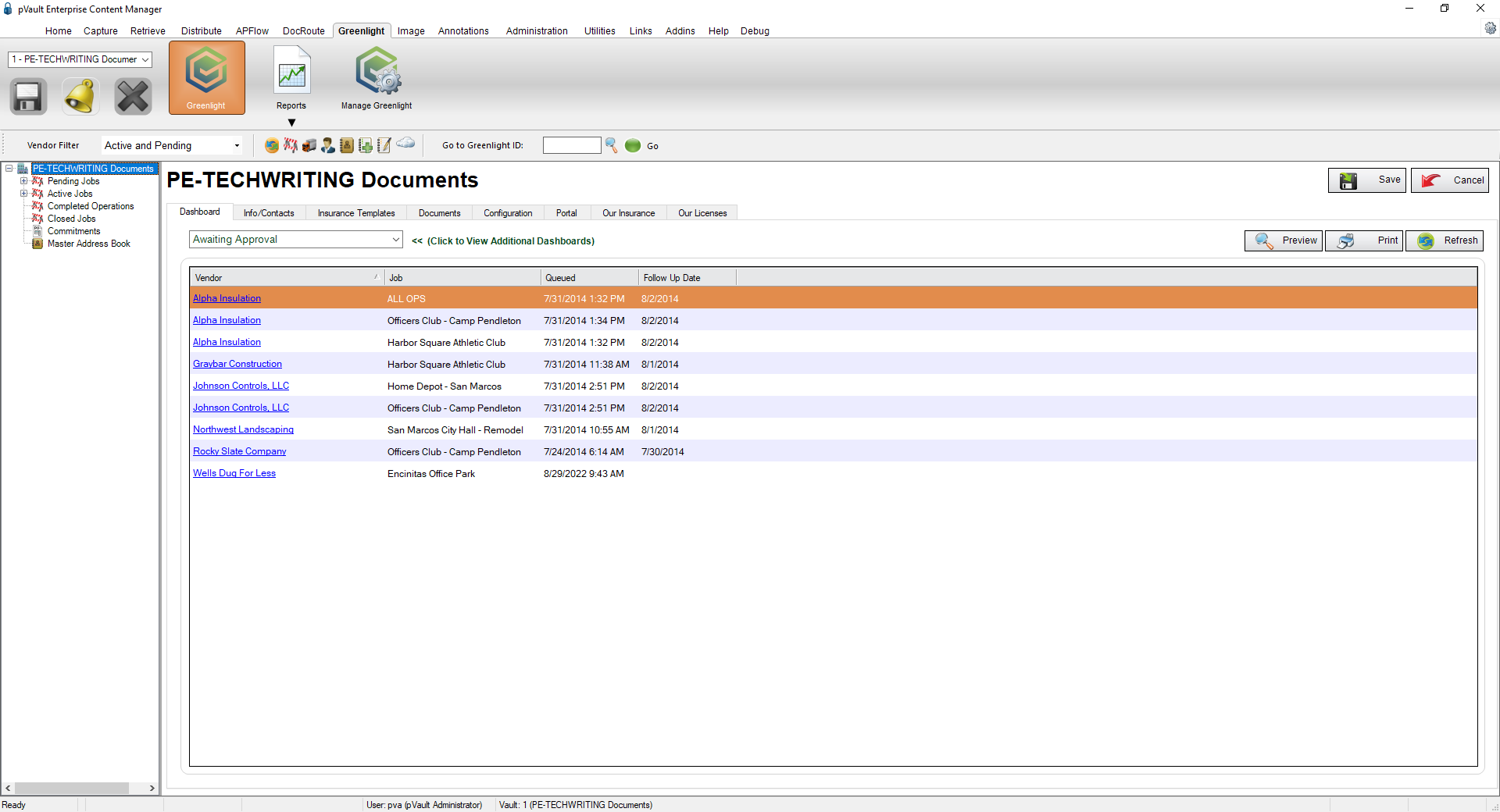This screenshot has width=1500, height=812.
Task: Sort the list by Follow Up Date column
Action: [687, 278]
